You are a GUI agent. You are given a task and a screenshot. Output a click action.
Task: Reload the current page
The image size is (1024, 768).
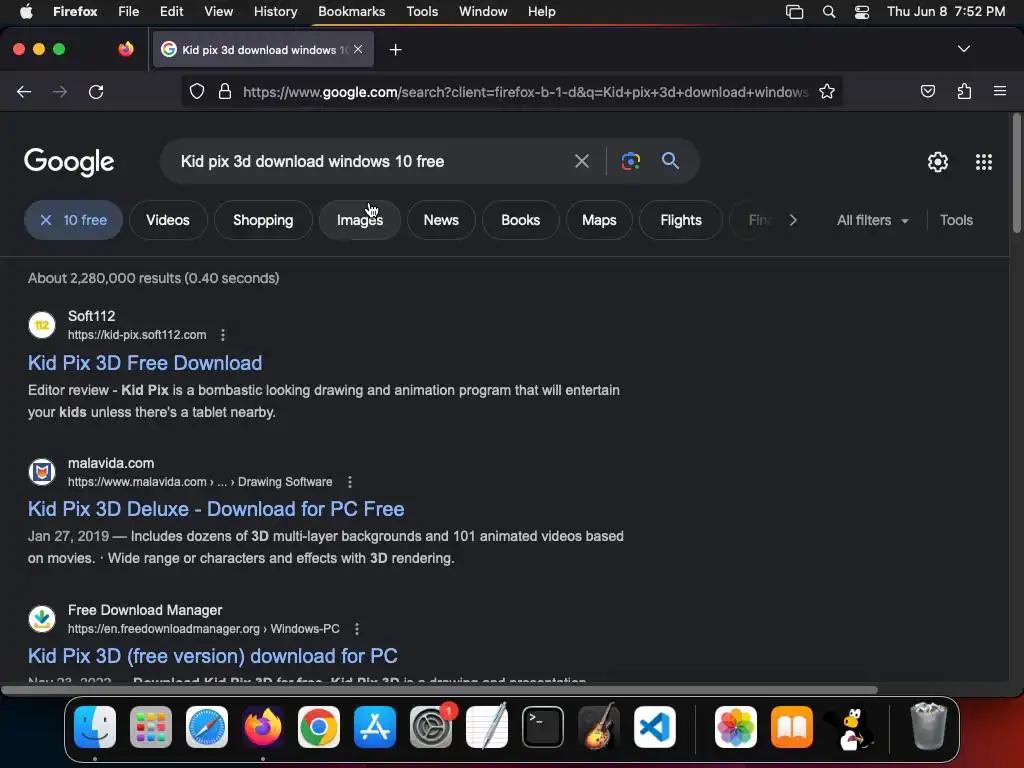pyautogui.click(x=96, y=92)
